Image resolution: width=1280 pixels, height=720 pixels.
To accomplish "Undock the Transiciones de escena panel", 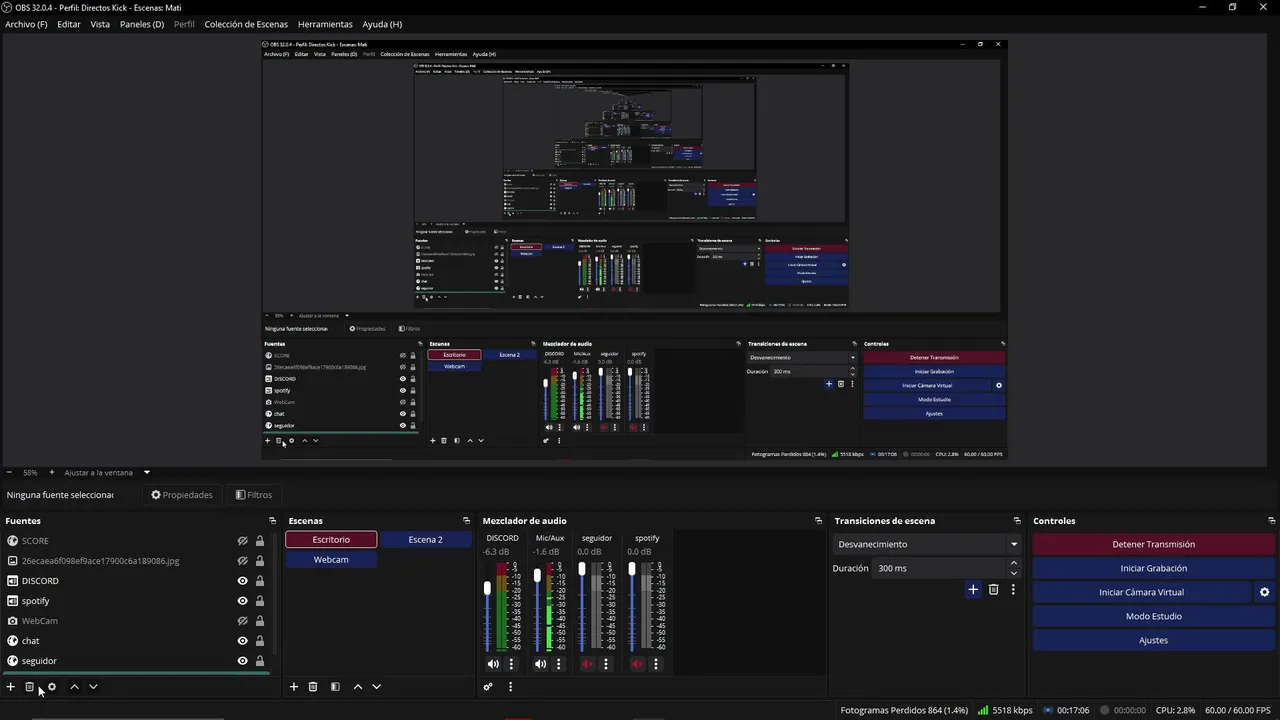I will [x=1017, y=521].
